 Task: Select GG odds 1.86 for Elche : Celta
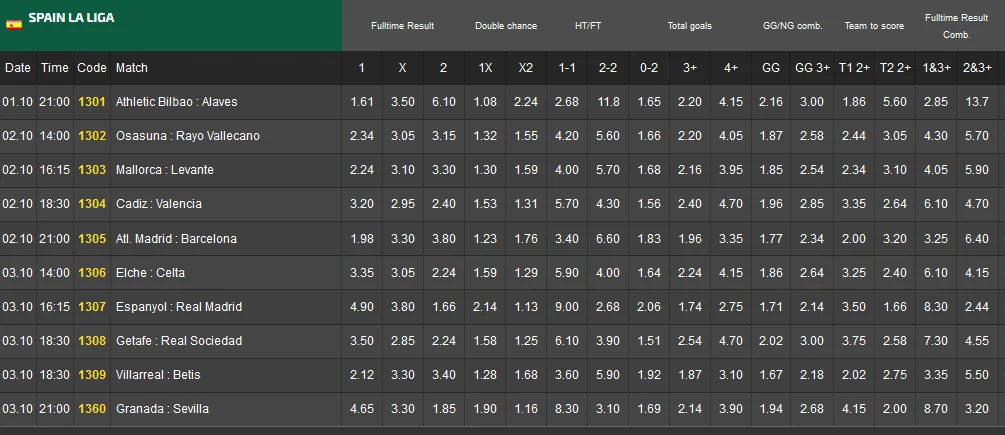(x=771, y=273)
